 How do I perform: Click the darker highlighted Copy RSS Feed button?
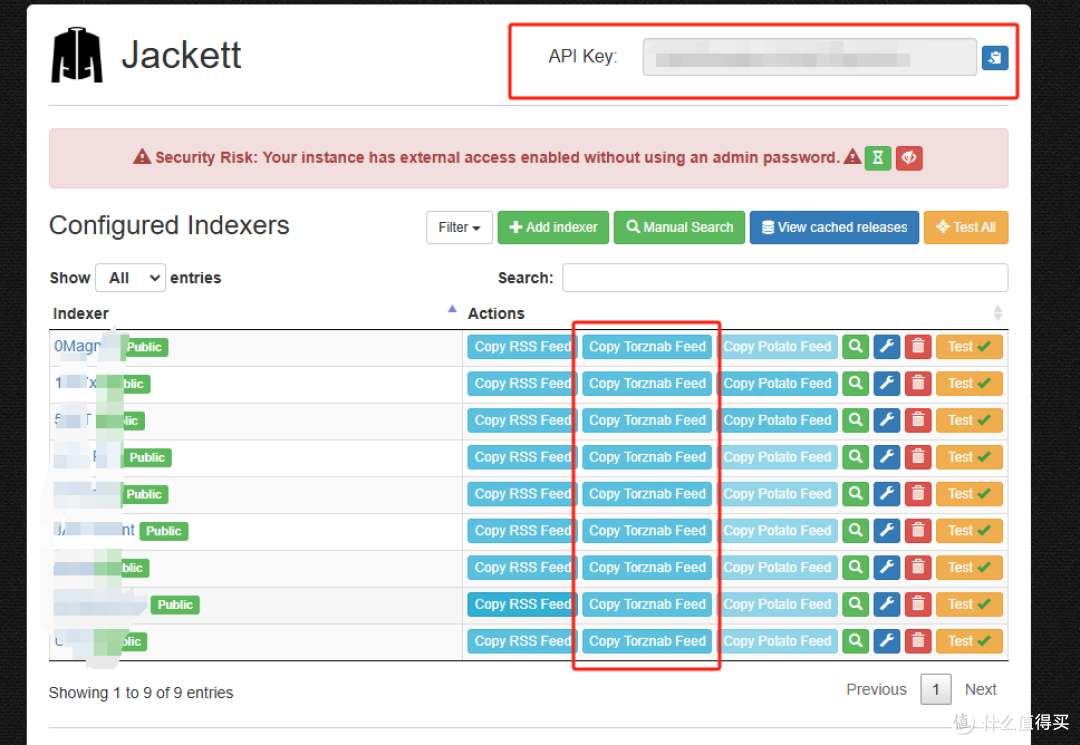521,605
